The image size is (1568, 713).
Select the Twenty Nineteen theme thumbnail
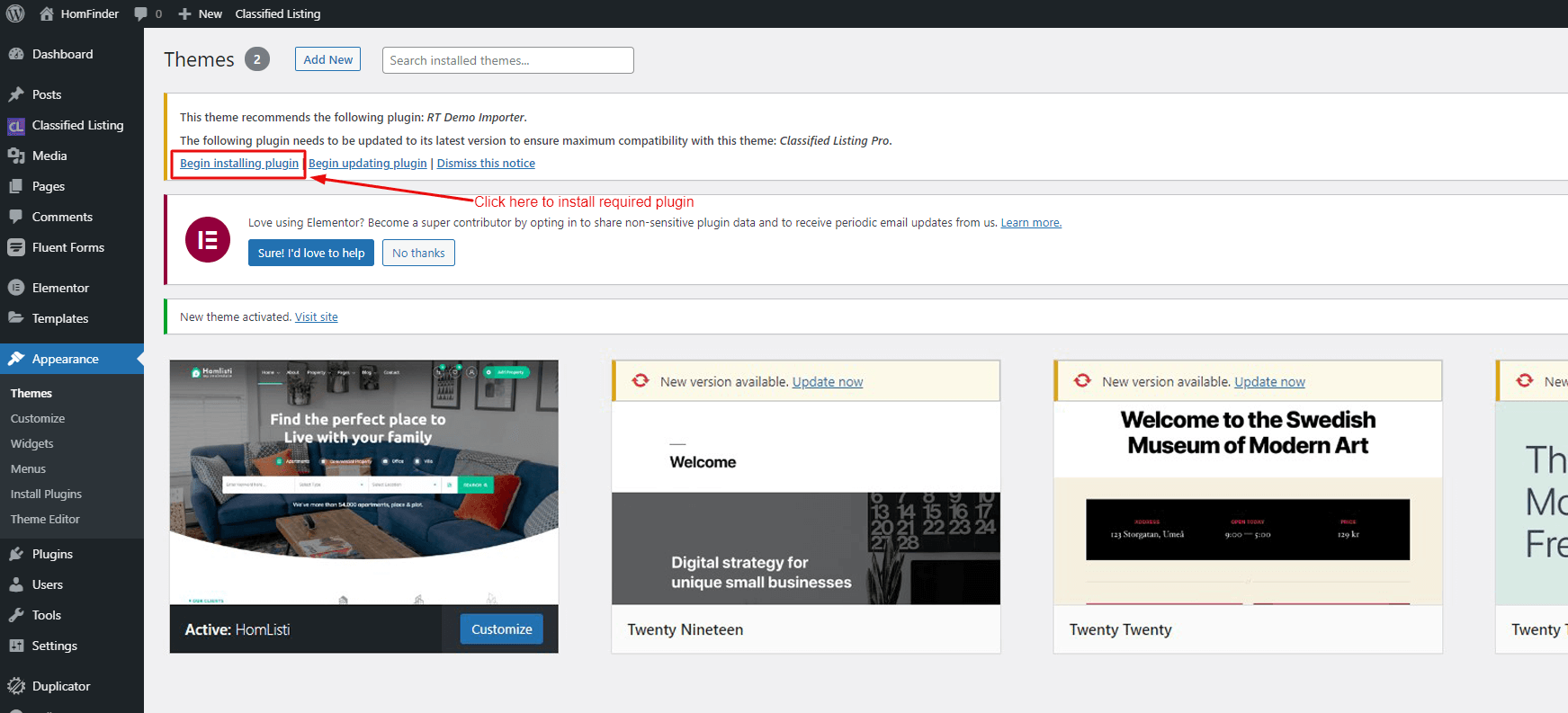point(806,503)
